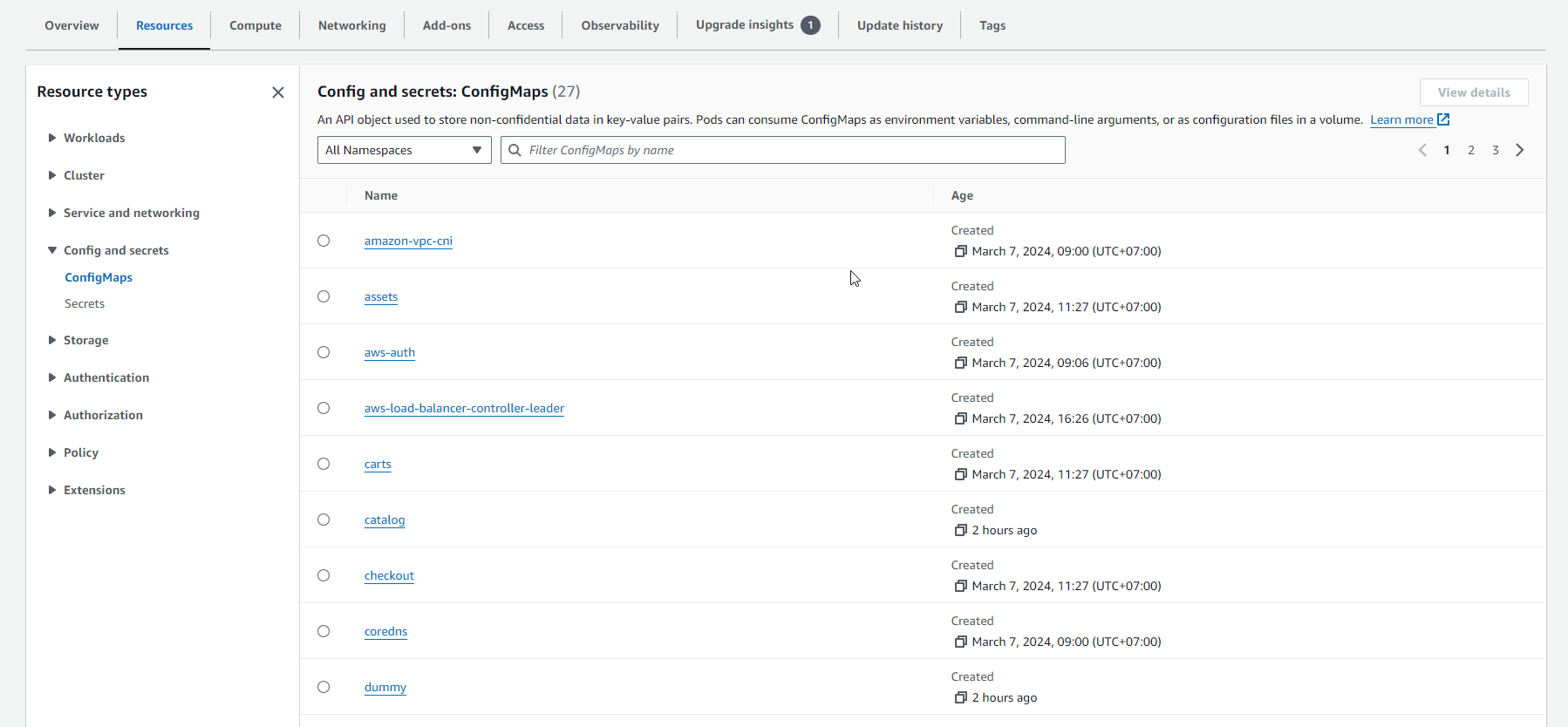Screen dimensions: 1568x727
Task: Expand the Cluster resource type
Action: point(52,175)
